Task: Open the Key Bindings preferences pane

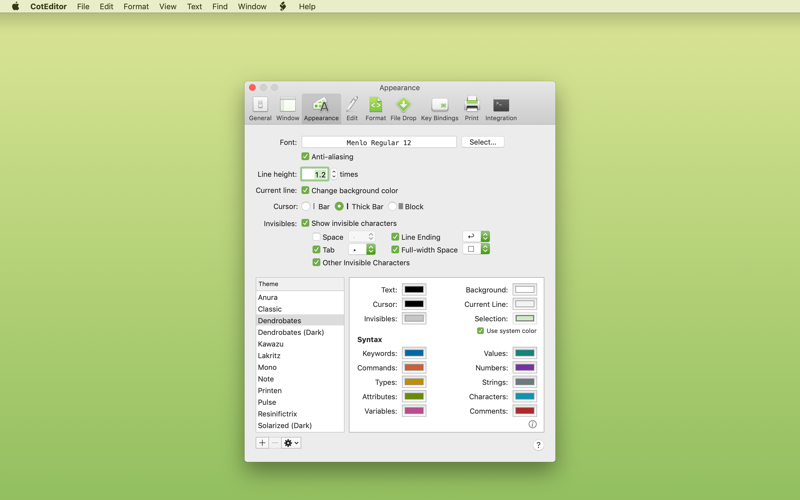Action: tap(439, 109)
